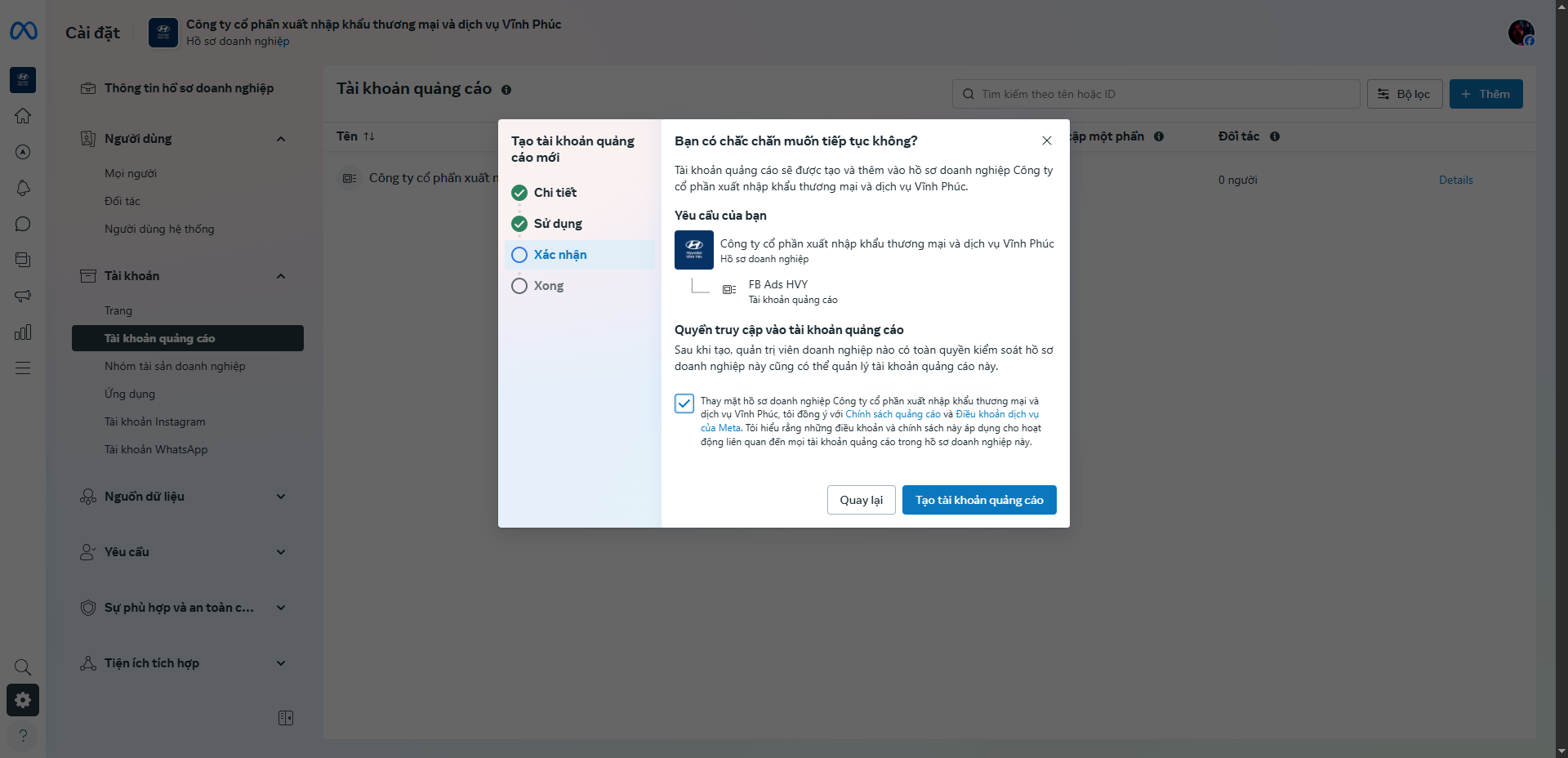Image resolution: width=1568 pixels, height=758 pixels.
Task: Click the megaphone ads icon
Action: pyautogui.click(x=23, y=296)
